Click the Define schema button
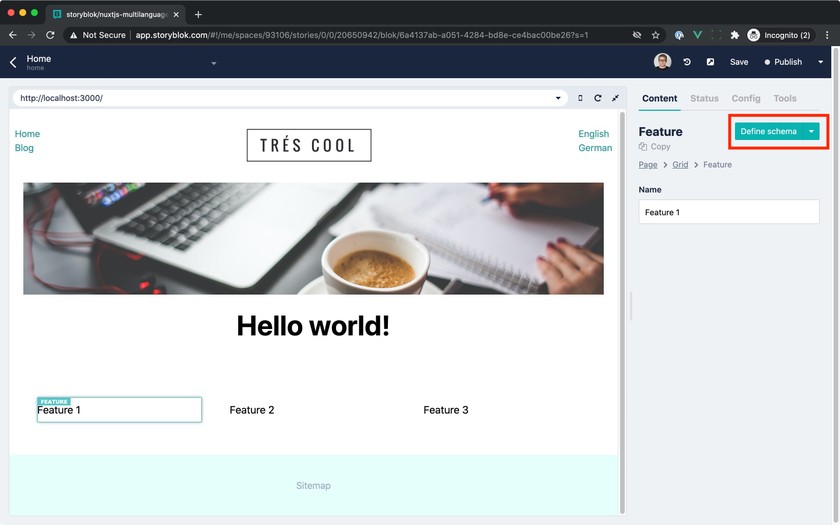The width and height of the screenshot is (840, 525). (769, 131)
